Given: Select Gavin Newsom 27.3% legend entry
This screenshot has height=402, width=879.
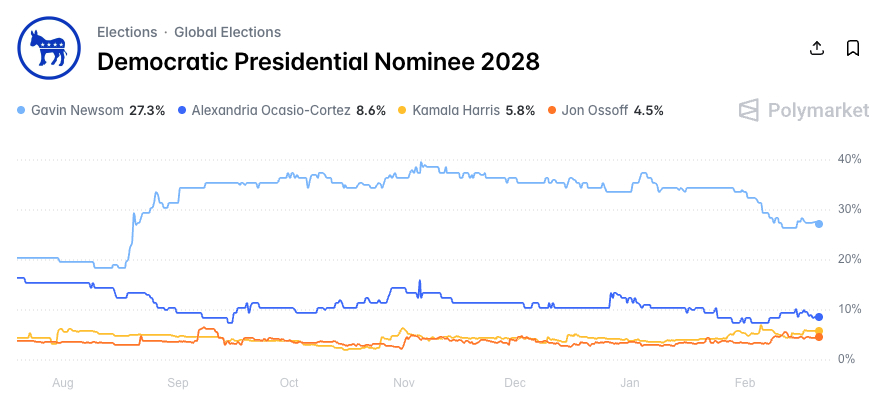Looking at the screenshot, I should pyautogui.click(x=97, y=111).
